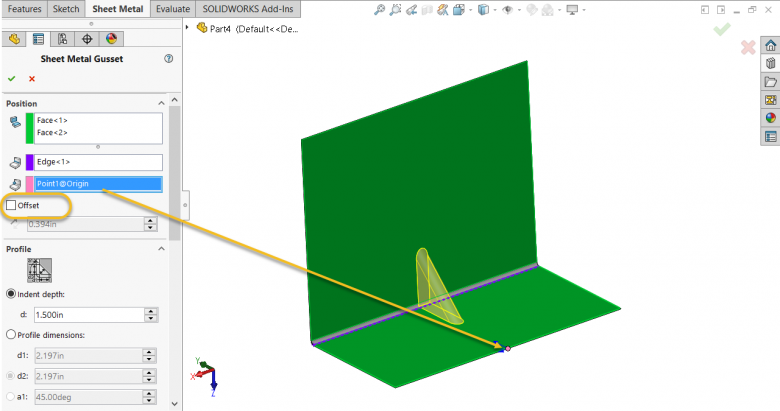This screenshot has width=780, height=411.
Task: Click the pink point color swatch
Action: click(29, 184)
